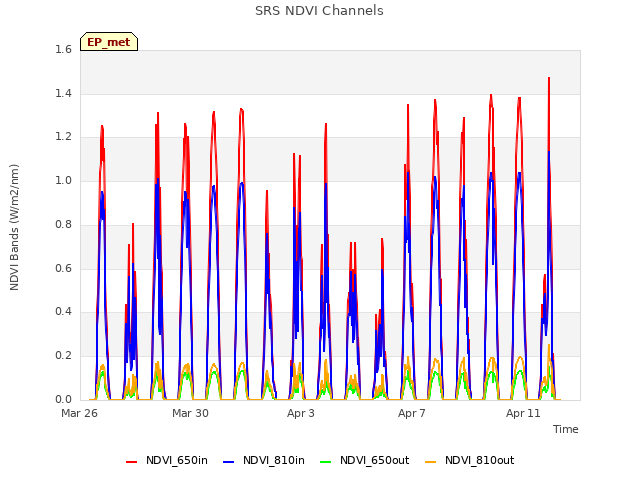Image resolution: width=640 pixels, height=480 pixels.
Task: Click the 0.8 y-axis tick label
Action: point(63,224)
